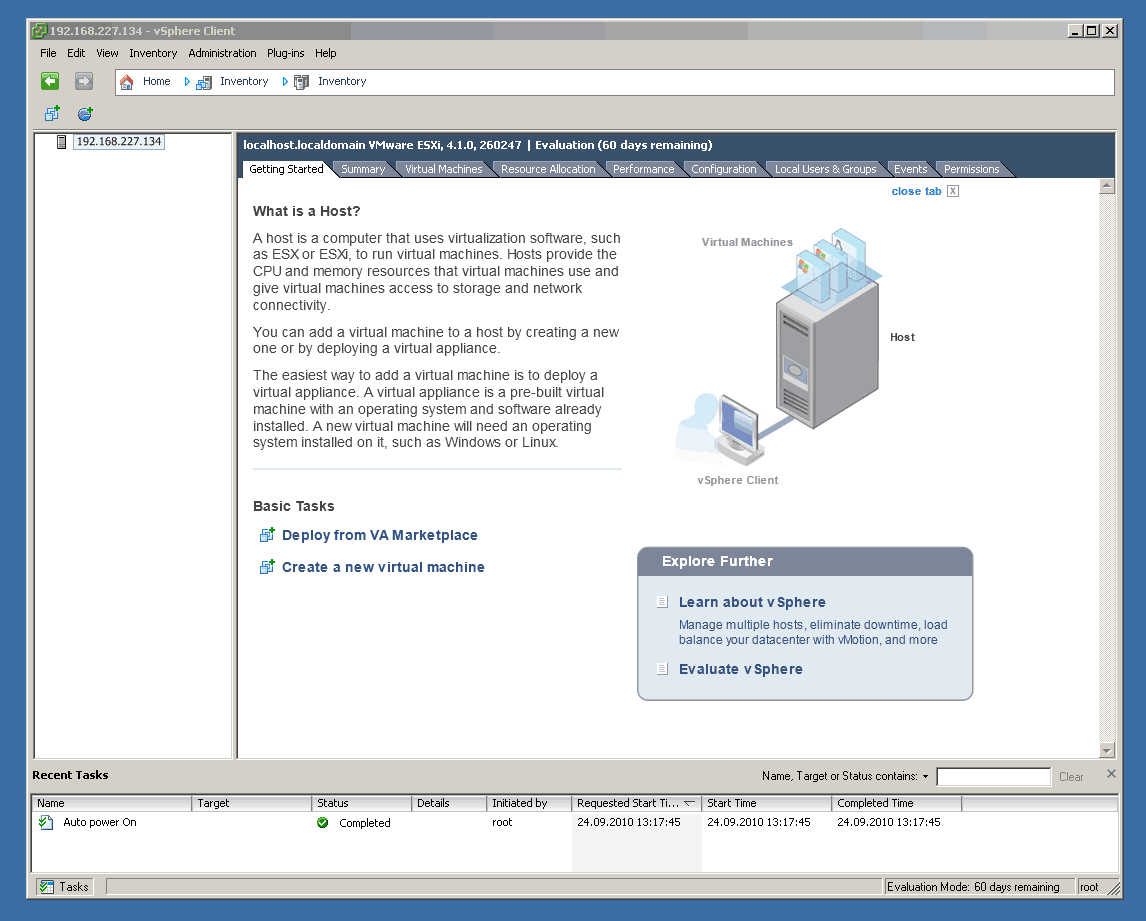Open the Plug-ins menu

click(x=286, y=53)
